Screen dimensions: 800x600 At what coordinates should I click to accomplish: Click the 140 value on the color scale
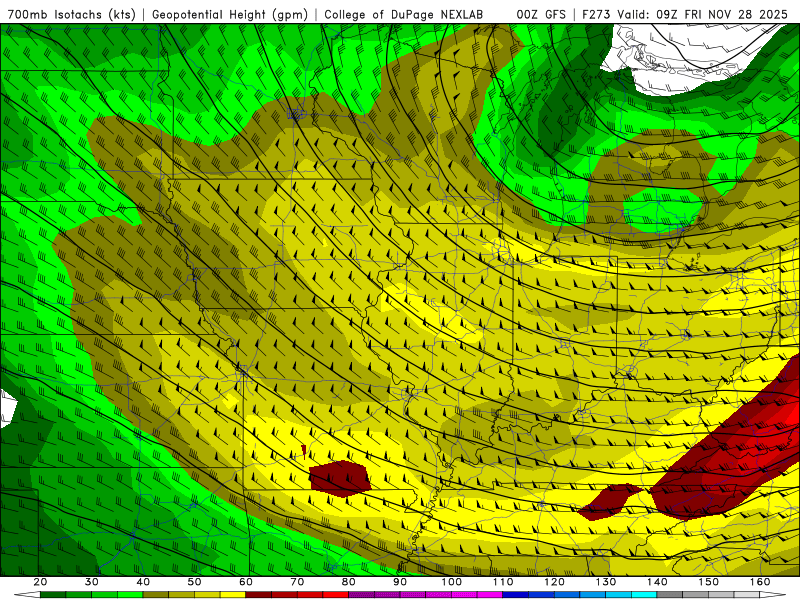tap(657, 582)
